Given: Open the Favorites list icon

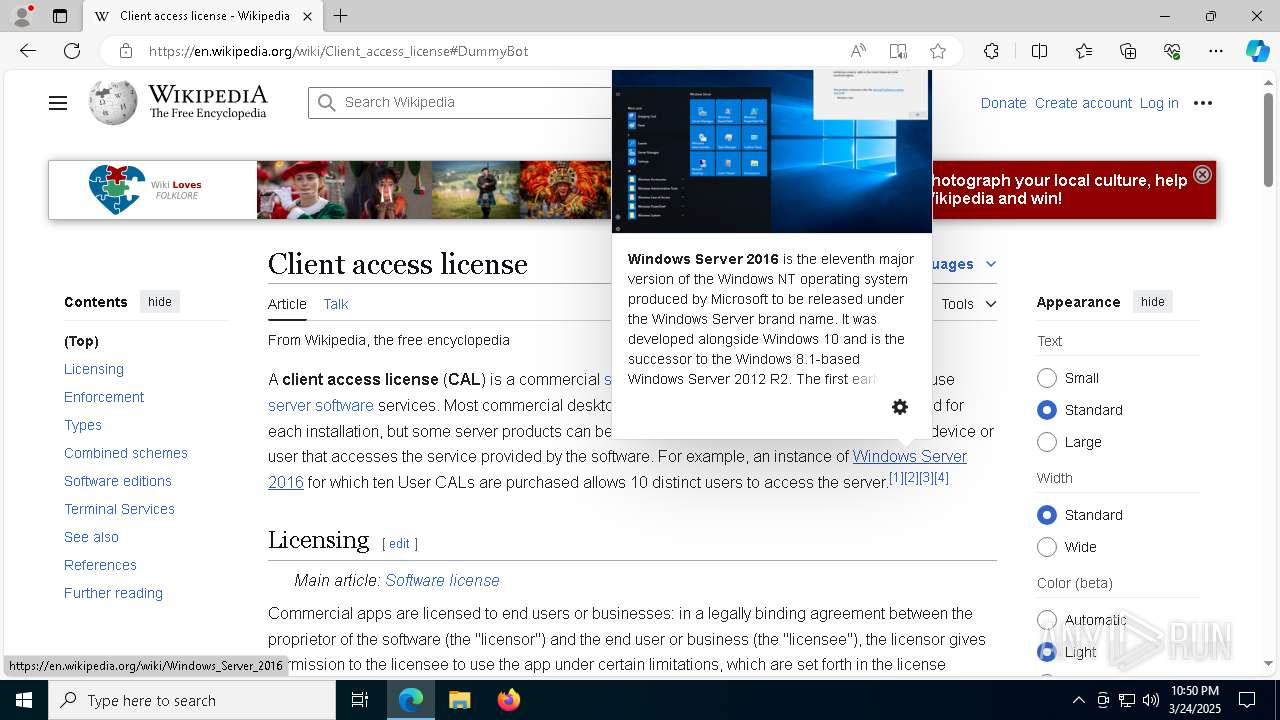Looking at the screenshot, I should pyautogui.click(x=1084, y=51).
